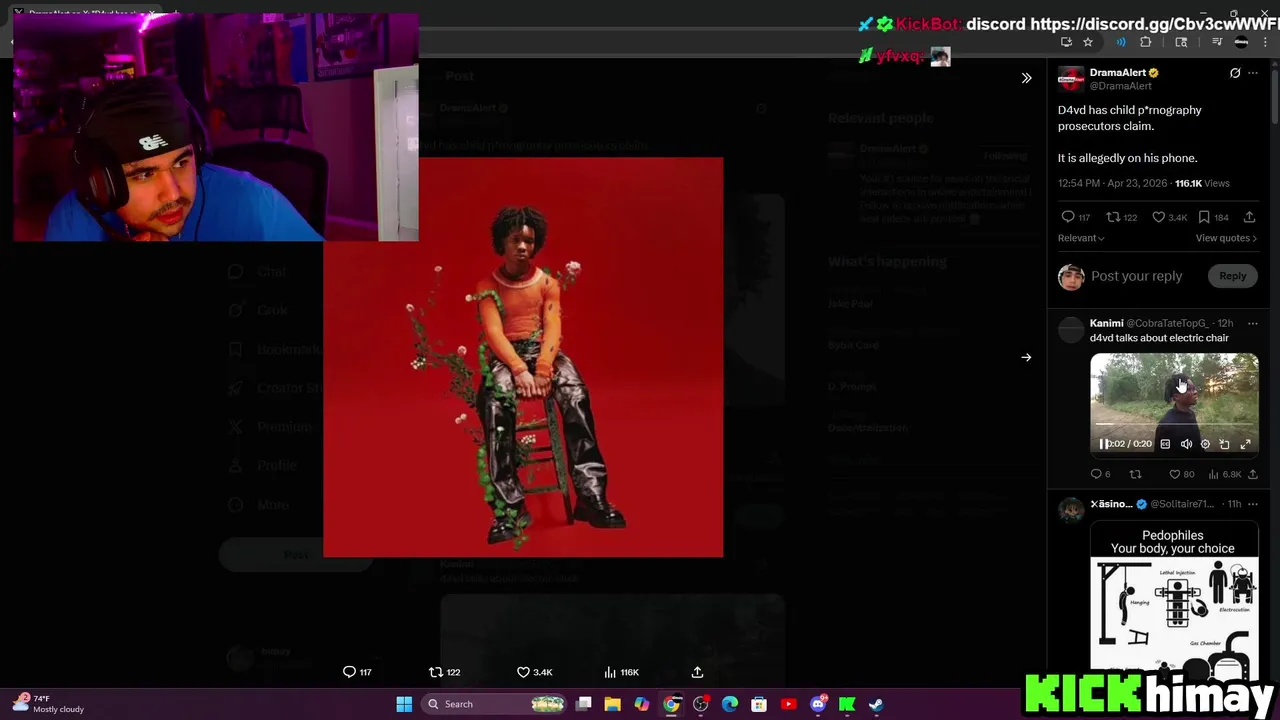
Task: Pause the d4vd electric chair video
Action: tap(1104, 444)
